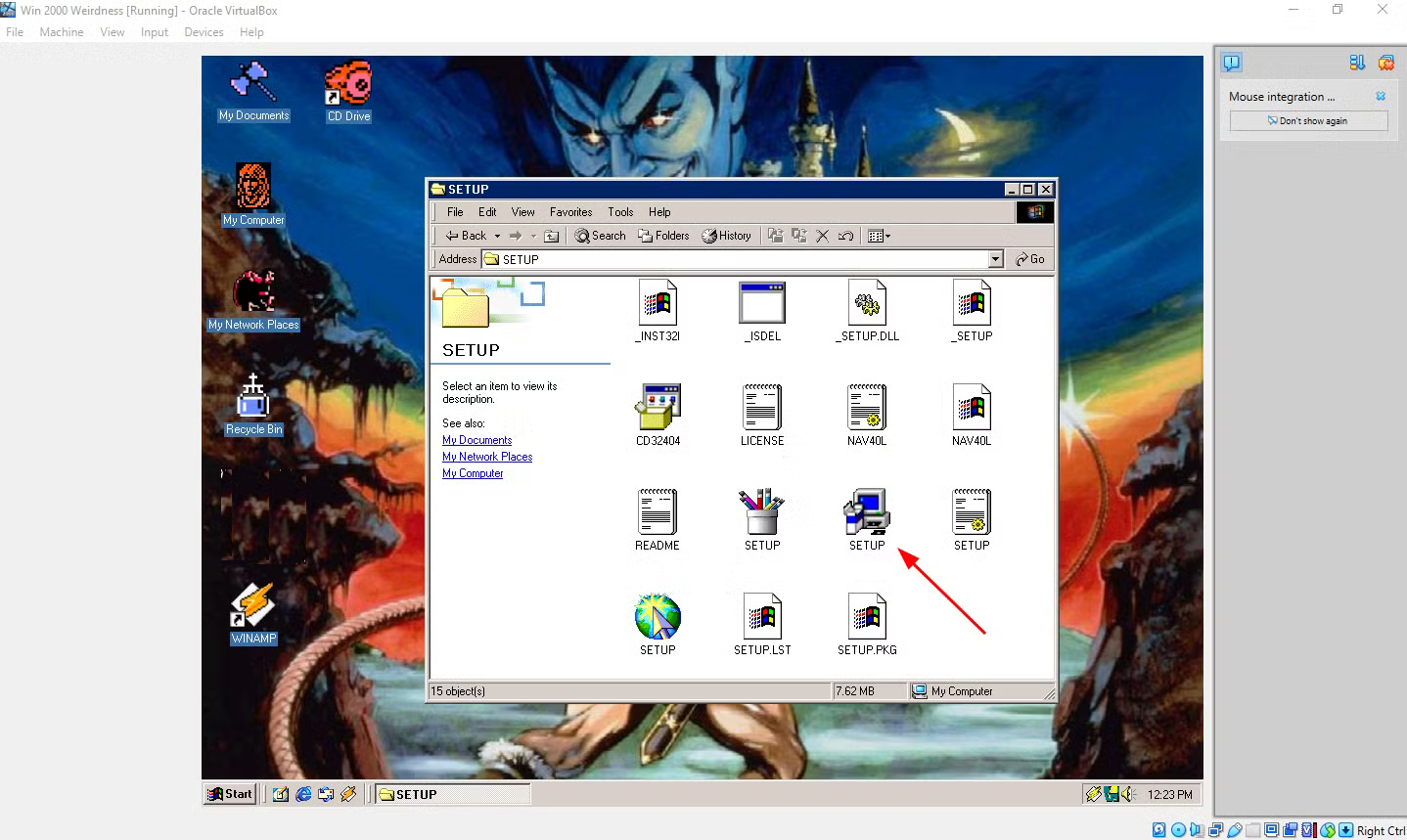Open the WINAMP desktop shortcut
The width and height of the screenshot is (1407, 840).
253,605
